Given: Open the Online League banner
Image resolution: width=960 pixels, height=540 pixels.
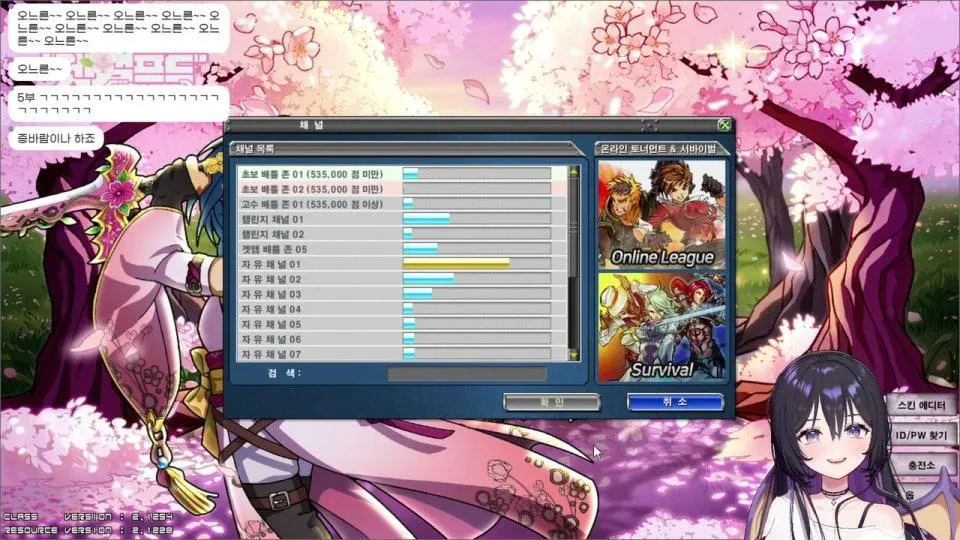Looking at the screenshot, I should pyautogui.click(x=661, y=215).
